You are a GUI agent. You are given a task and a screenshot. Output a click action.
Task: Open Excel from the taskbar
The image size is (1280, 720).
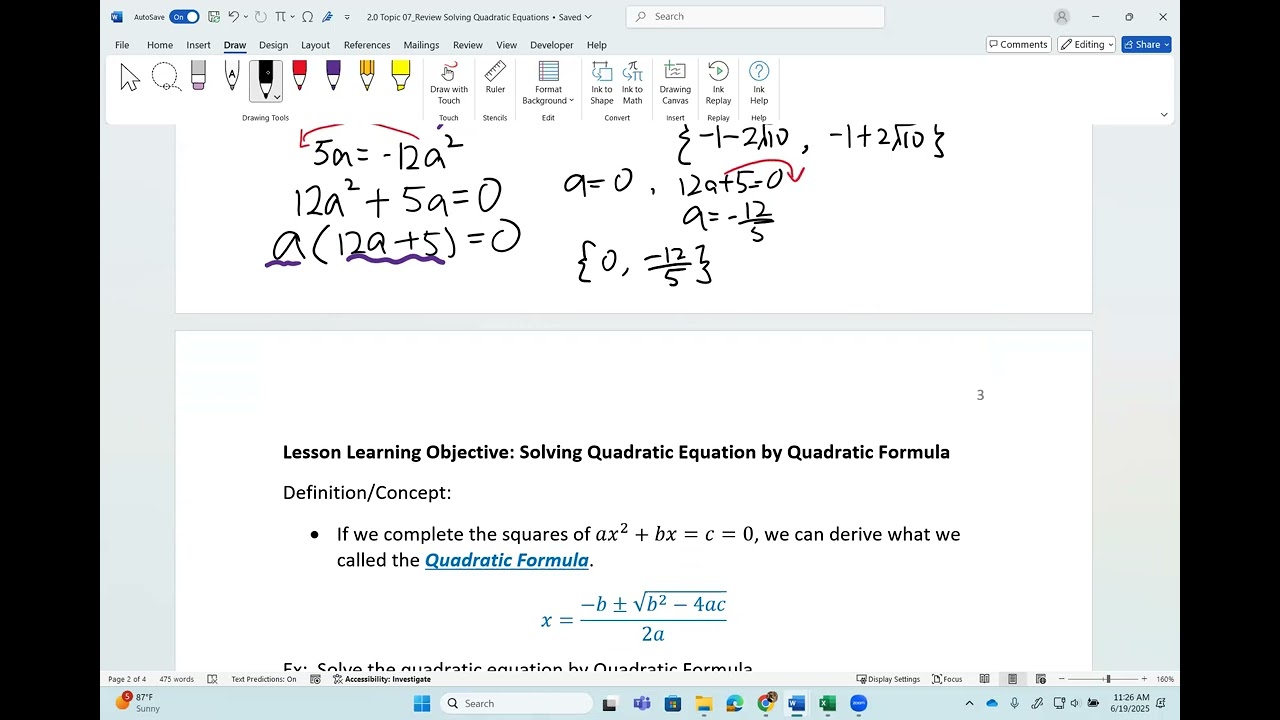(x=827, y=703)
